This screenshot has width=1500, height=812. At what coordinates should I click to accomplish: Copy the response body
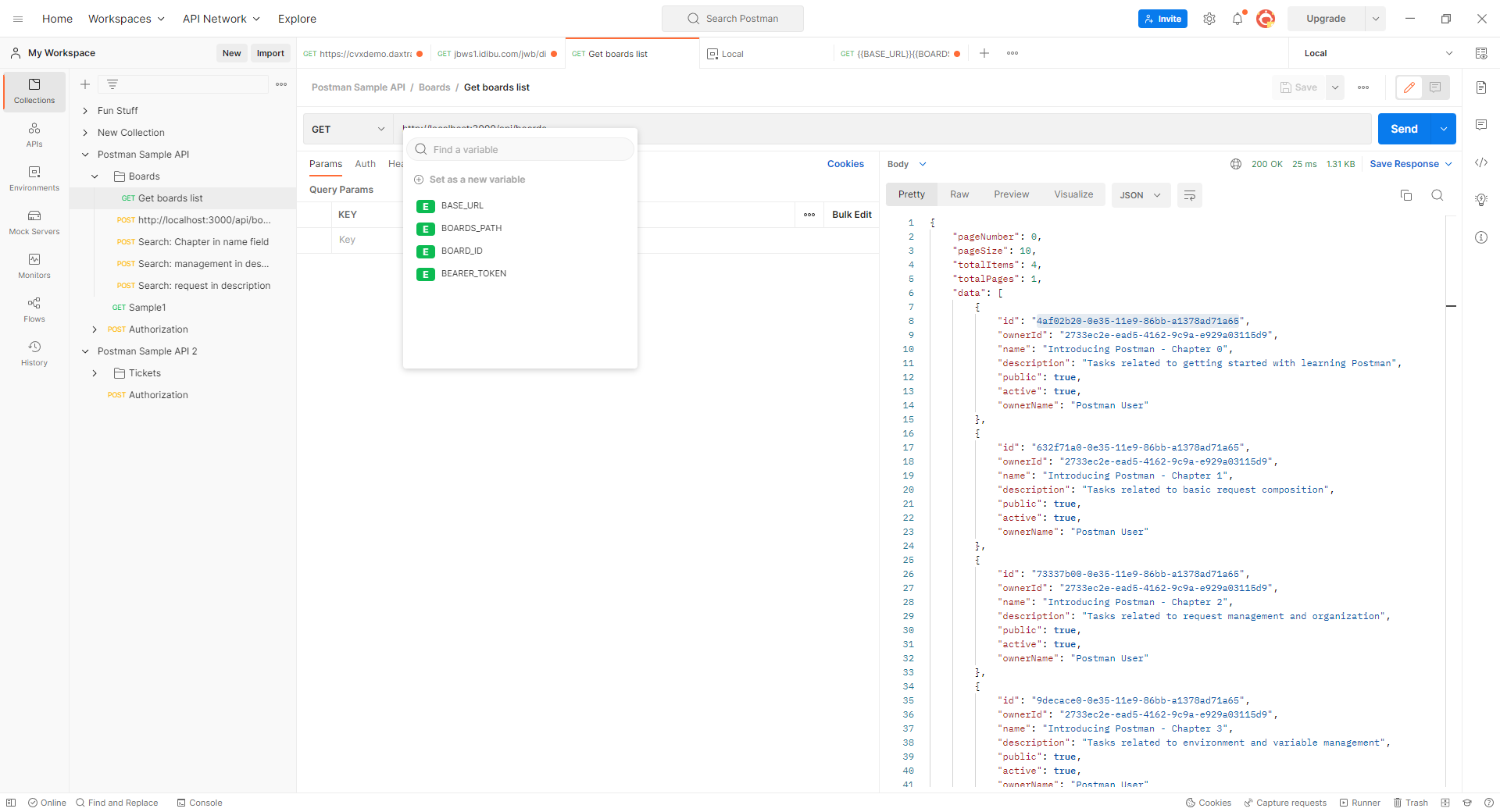(x=1406, y=195)
